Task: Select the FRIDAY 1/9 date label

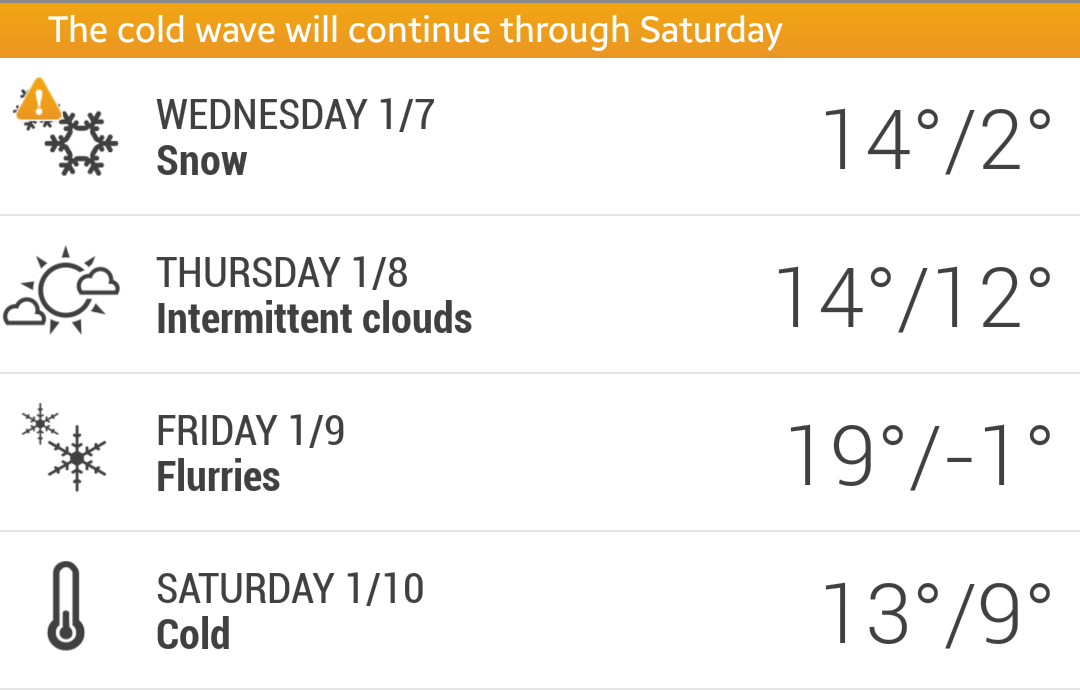Action: coord(250,431)
